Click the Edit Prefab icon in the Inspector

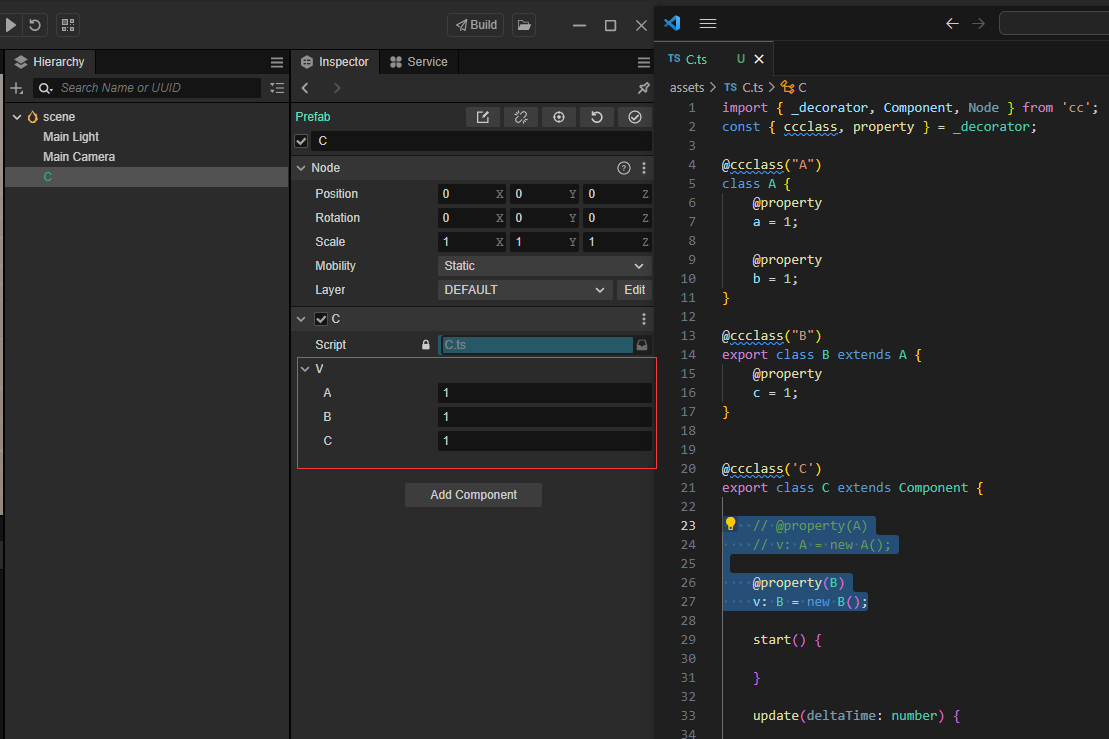pos(483,117)
